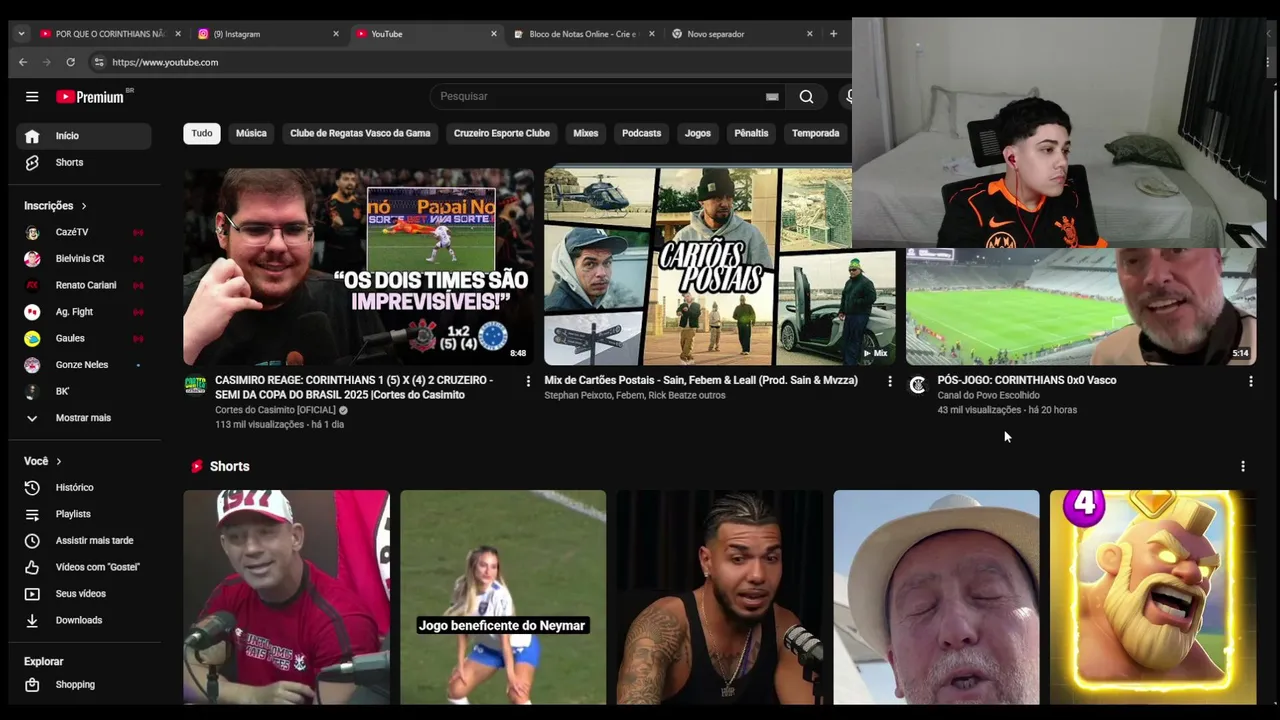Expand Inscrições section arrow
This screenshot has width=1280, height=720.
click(x=84, y=206)
